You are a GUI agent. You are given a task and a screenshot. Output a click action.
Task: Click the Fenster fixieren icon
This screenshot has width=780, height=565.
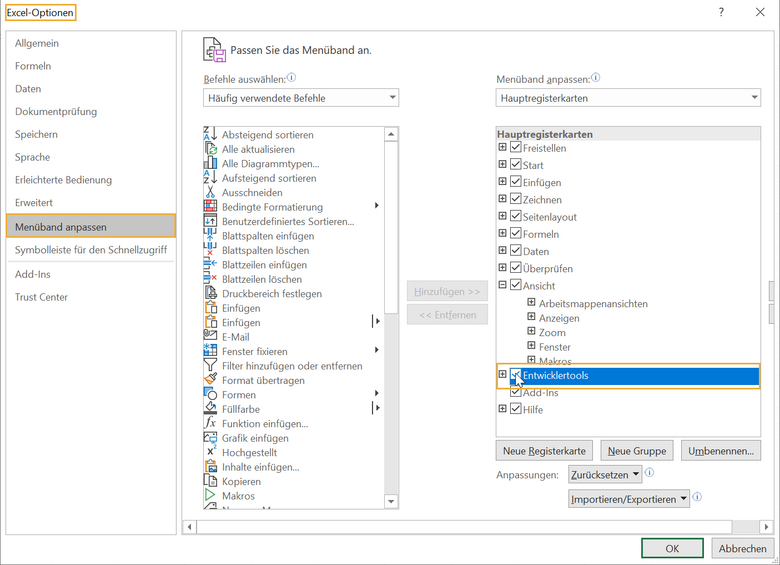click(210, 351)
